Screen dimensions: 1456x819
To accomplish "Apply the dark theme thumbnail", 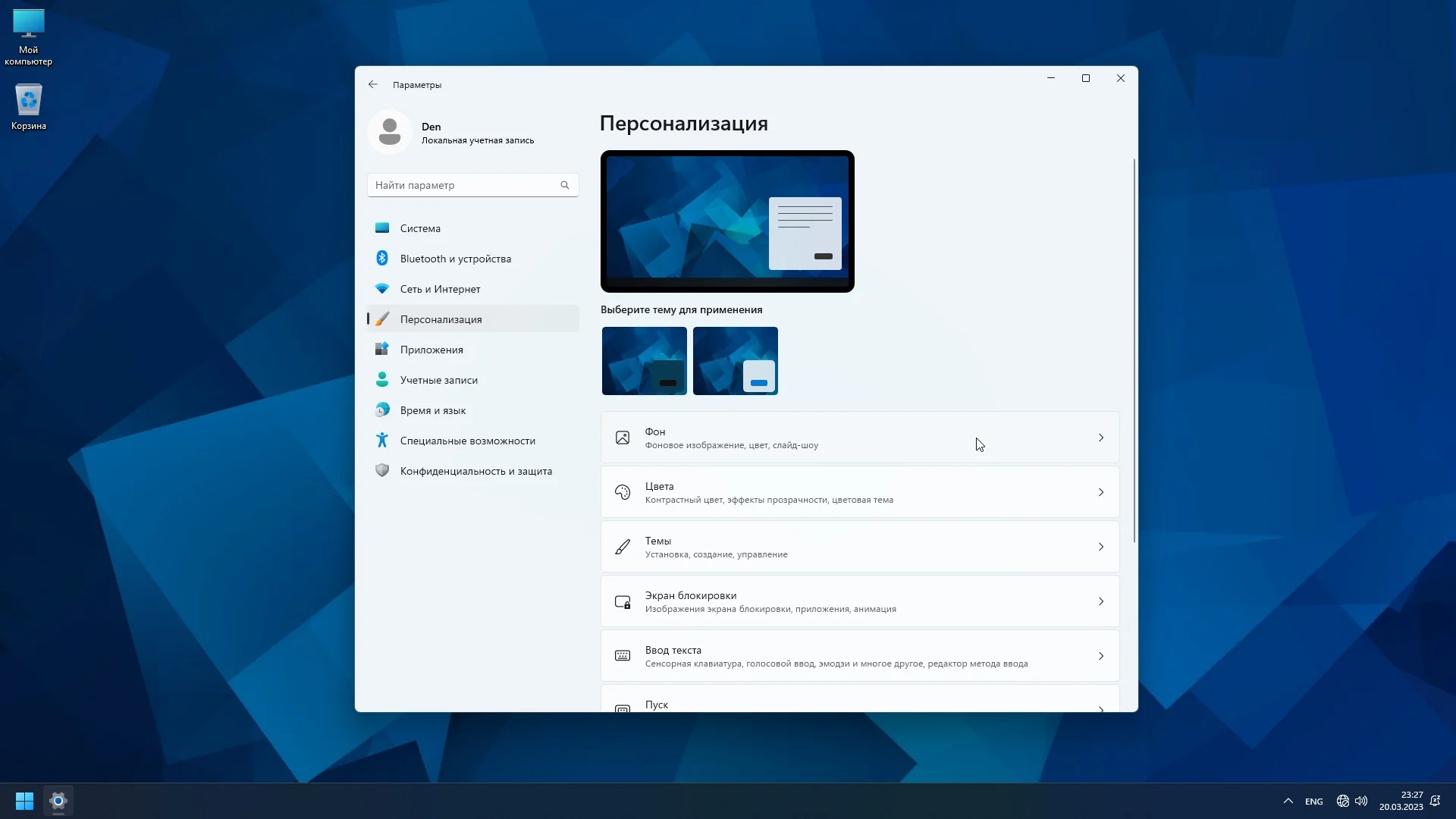I will (x=644, y=361).
